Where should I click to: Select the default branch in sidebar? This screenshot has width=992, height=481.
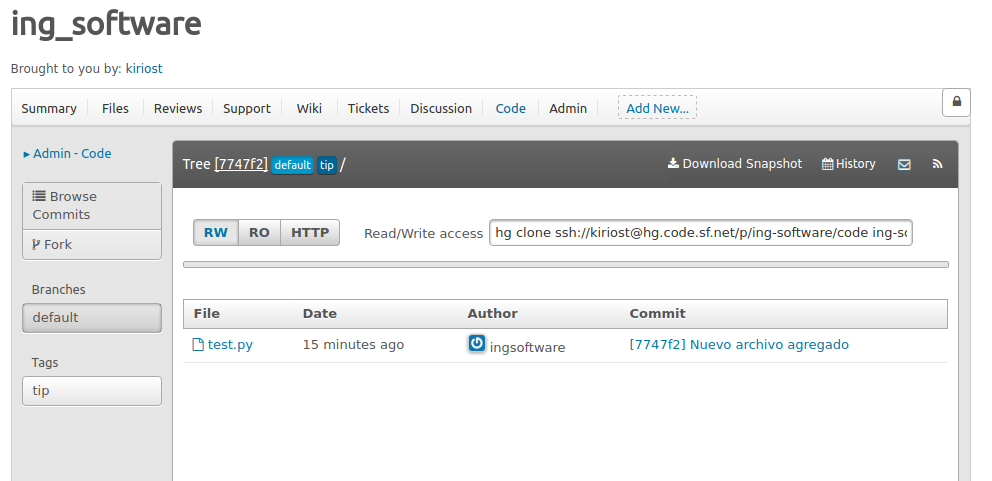click(x=92, y=318)
